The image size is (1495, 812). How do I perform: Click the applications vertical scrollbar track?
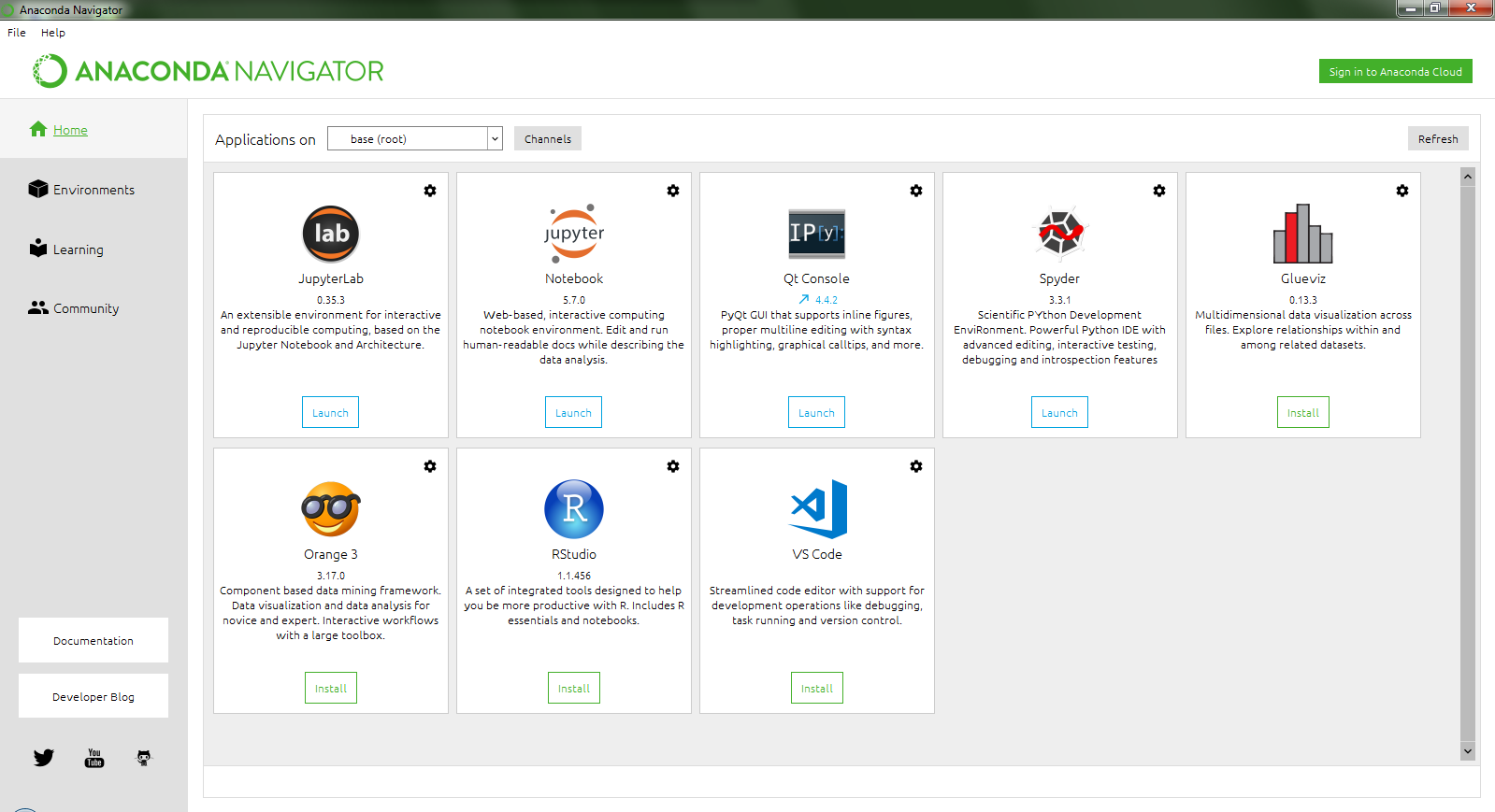click(1468, 463)
